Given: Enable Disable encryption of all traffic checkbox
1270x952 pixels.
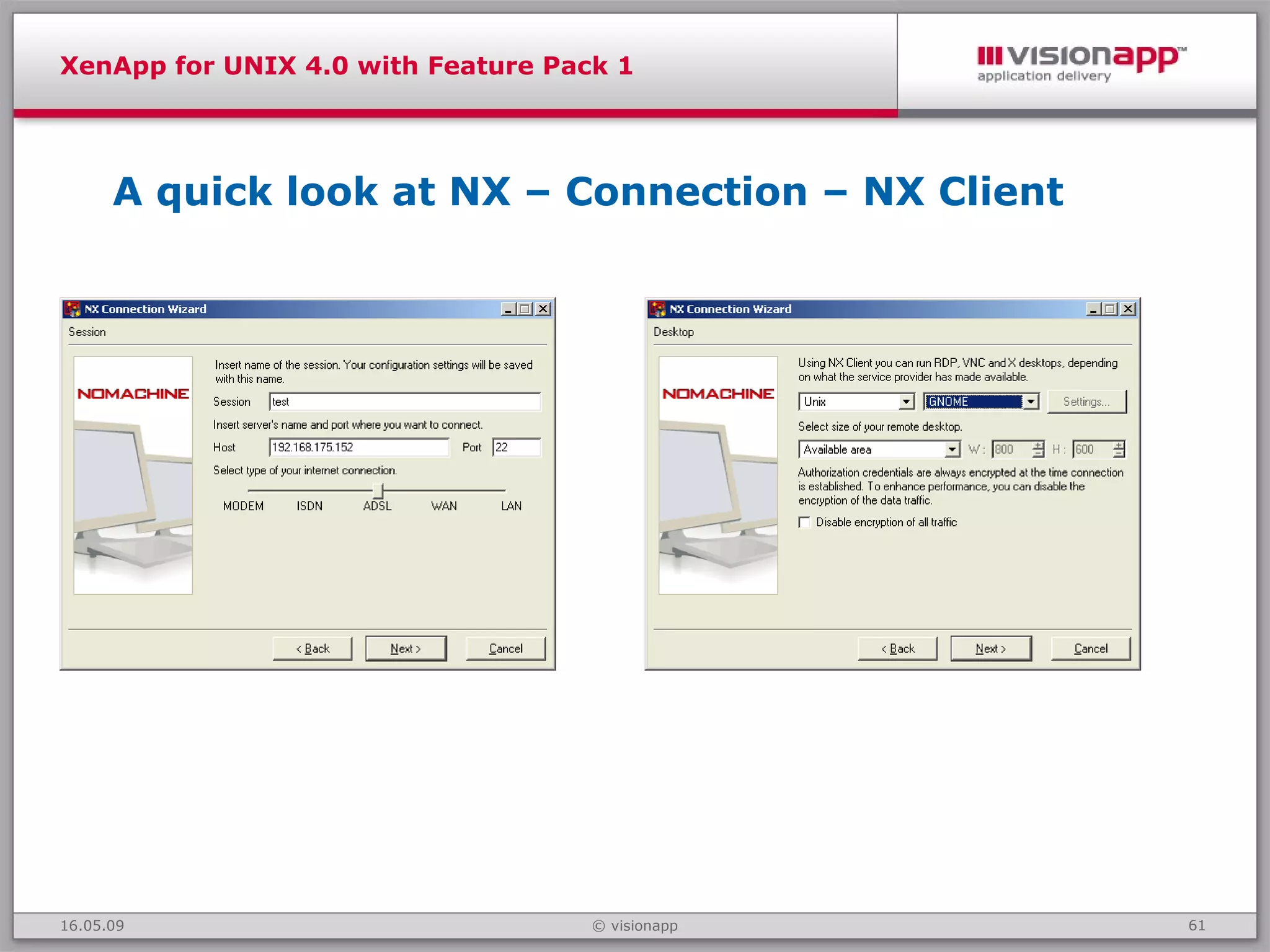Looking at the screenshot, I should pos(804,522).
